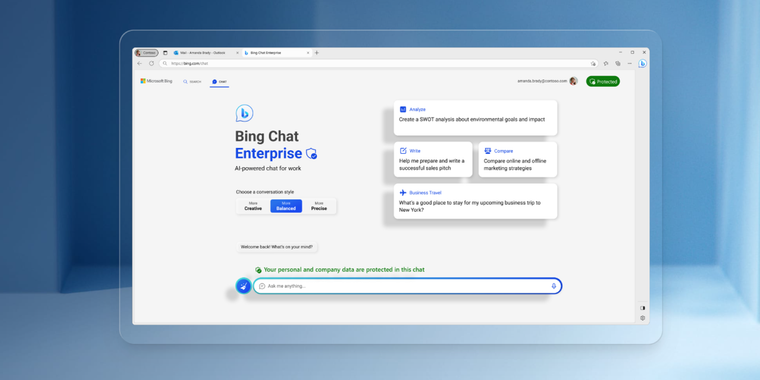Click the microphone icon in chat box

pyautogui.click(x=554, y=286)
